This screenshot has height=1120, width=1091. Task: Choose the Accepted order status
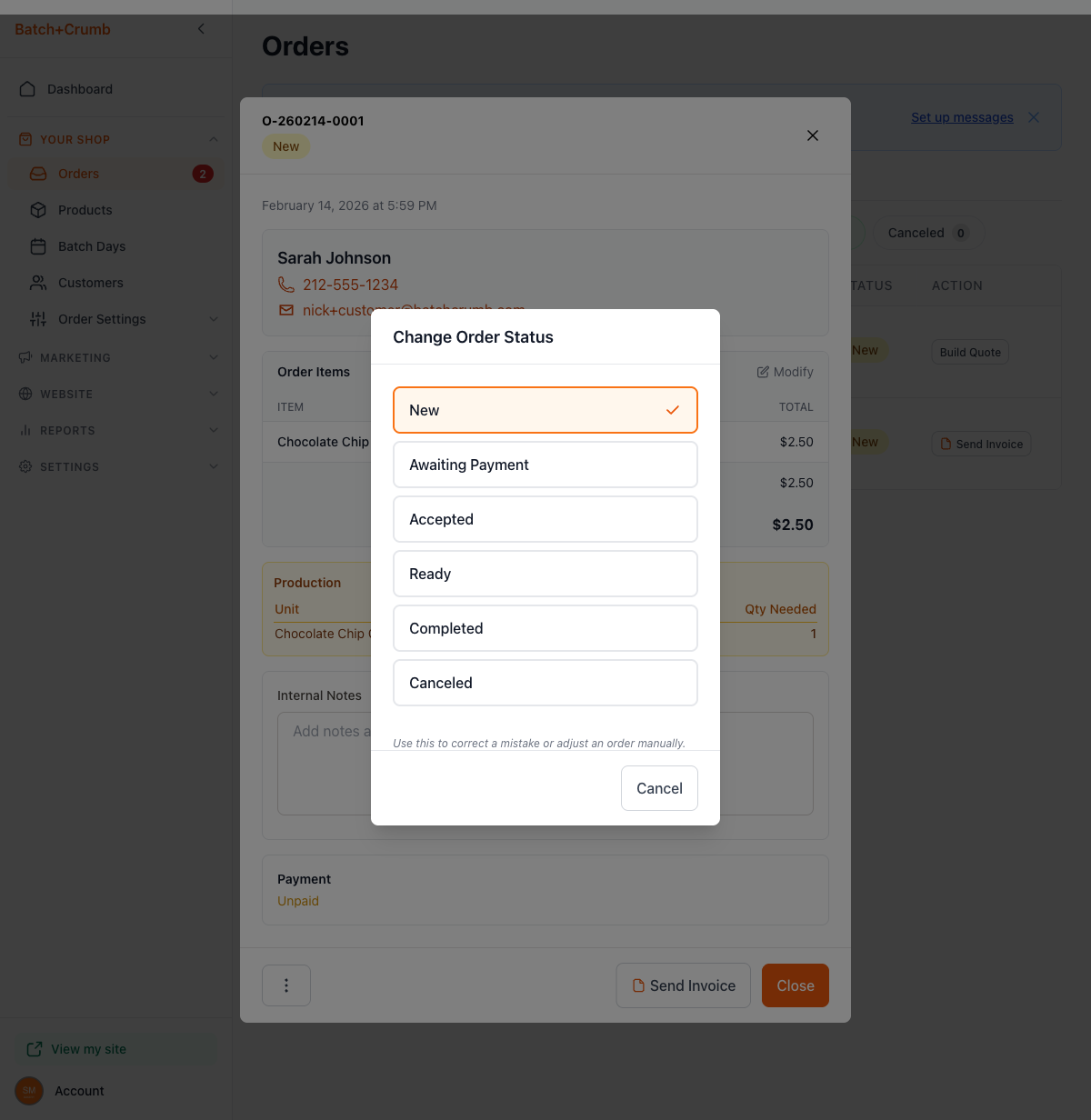(545, 519)
